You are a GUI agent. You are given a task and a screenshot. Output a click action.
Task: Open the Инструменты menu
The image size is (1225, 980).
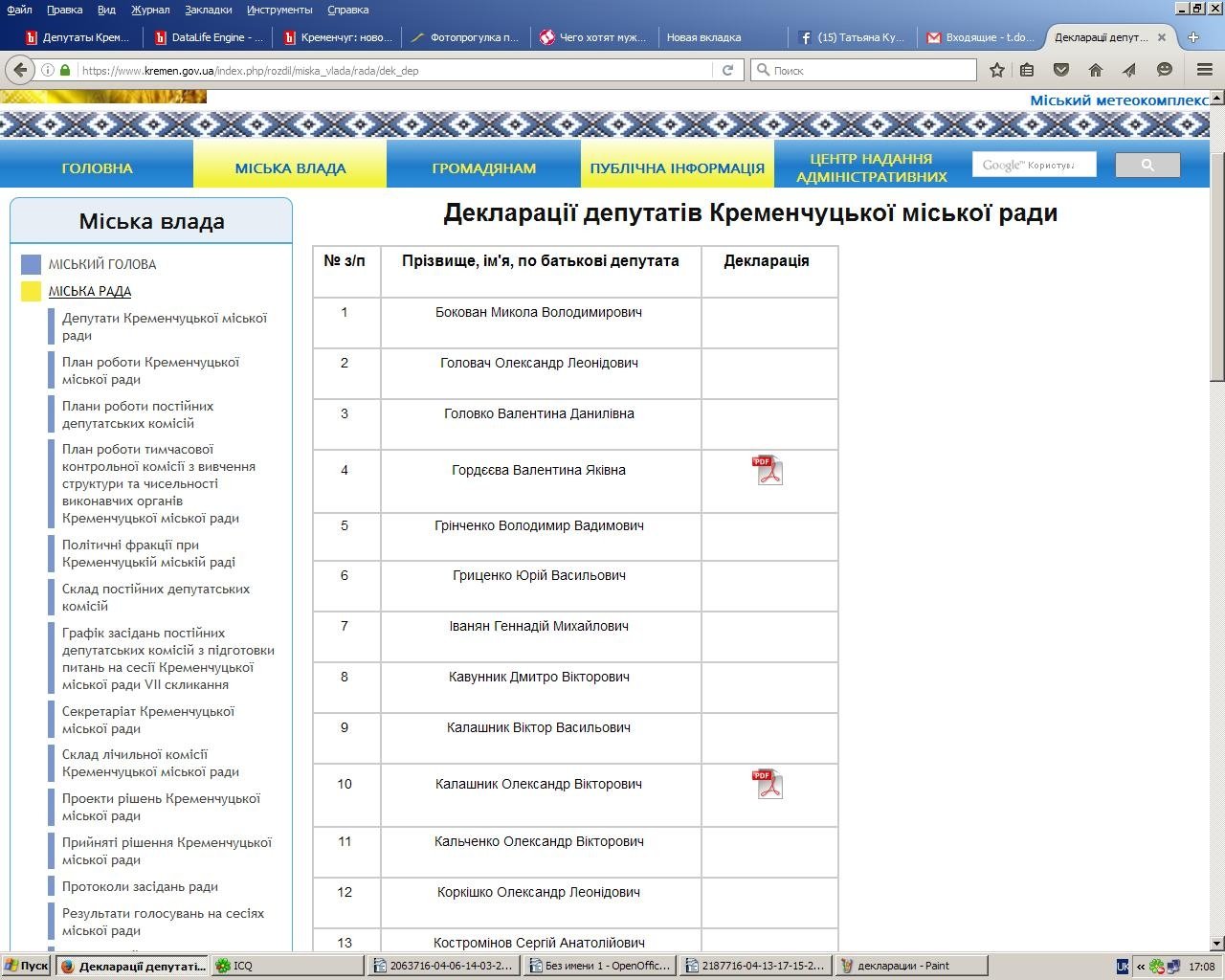(279, 10)
